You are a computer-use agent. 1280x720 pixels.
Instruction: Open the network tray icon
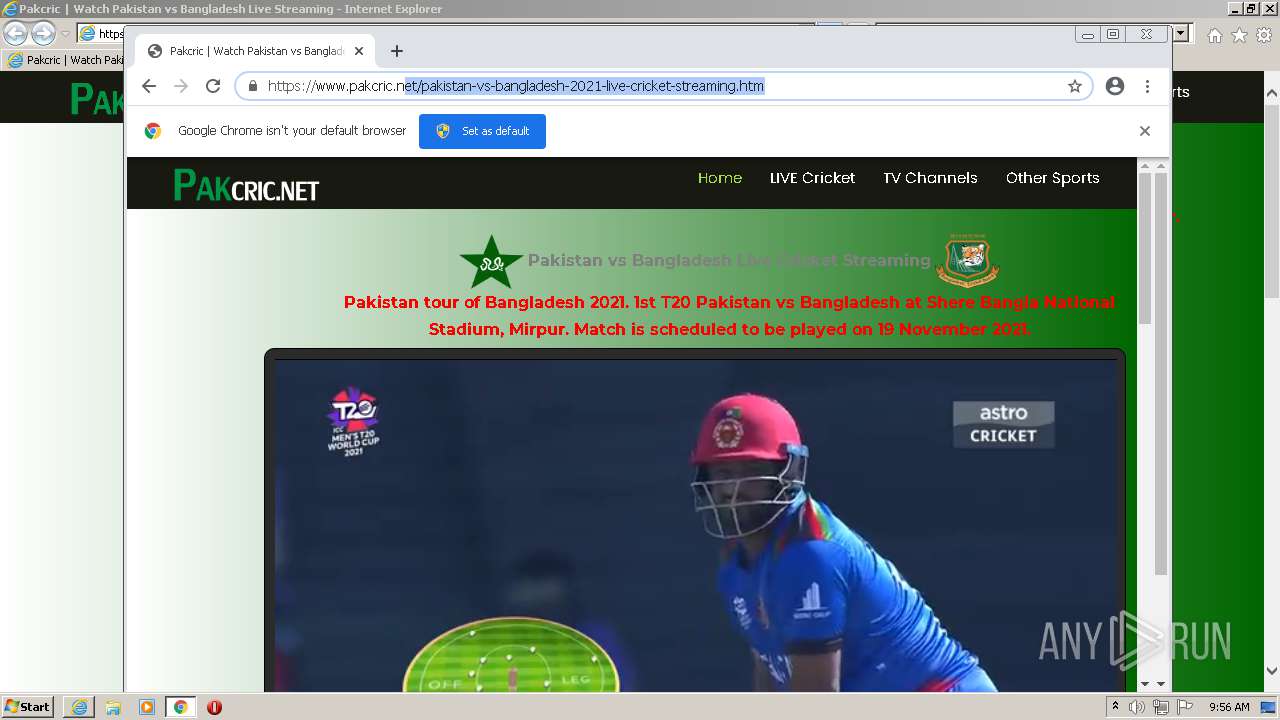(1161, 707)
